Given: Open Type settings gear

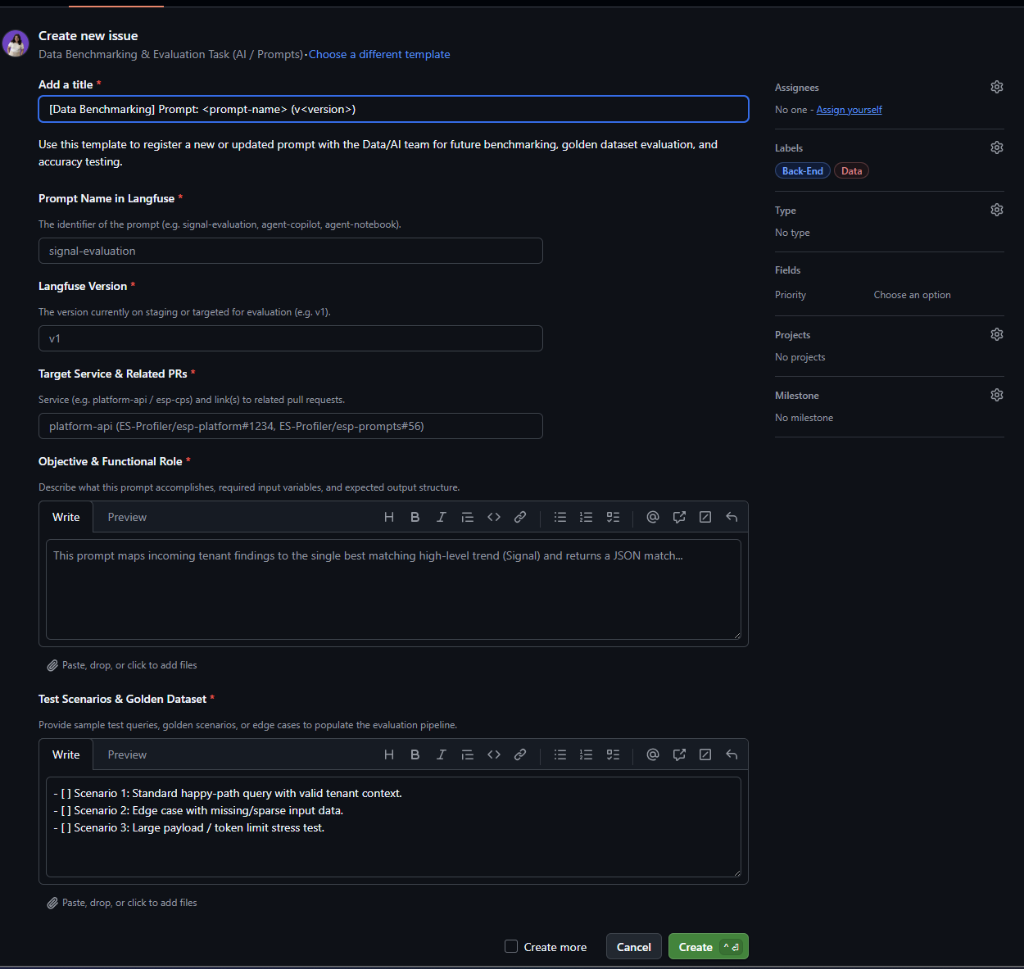Looking at the screenshot, I should tap(997, 210).
